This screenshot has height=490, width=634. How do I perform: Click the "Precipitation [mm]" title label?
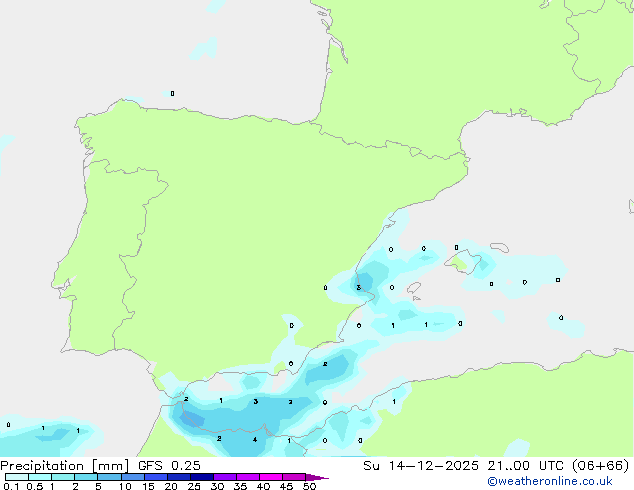point(71,466)
